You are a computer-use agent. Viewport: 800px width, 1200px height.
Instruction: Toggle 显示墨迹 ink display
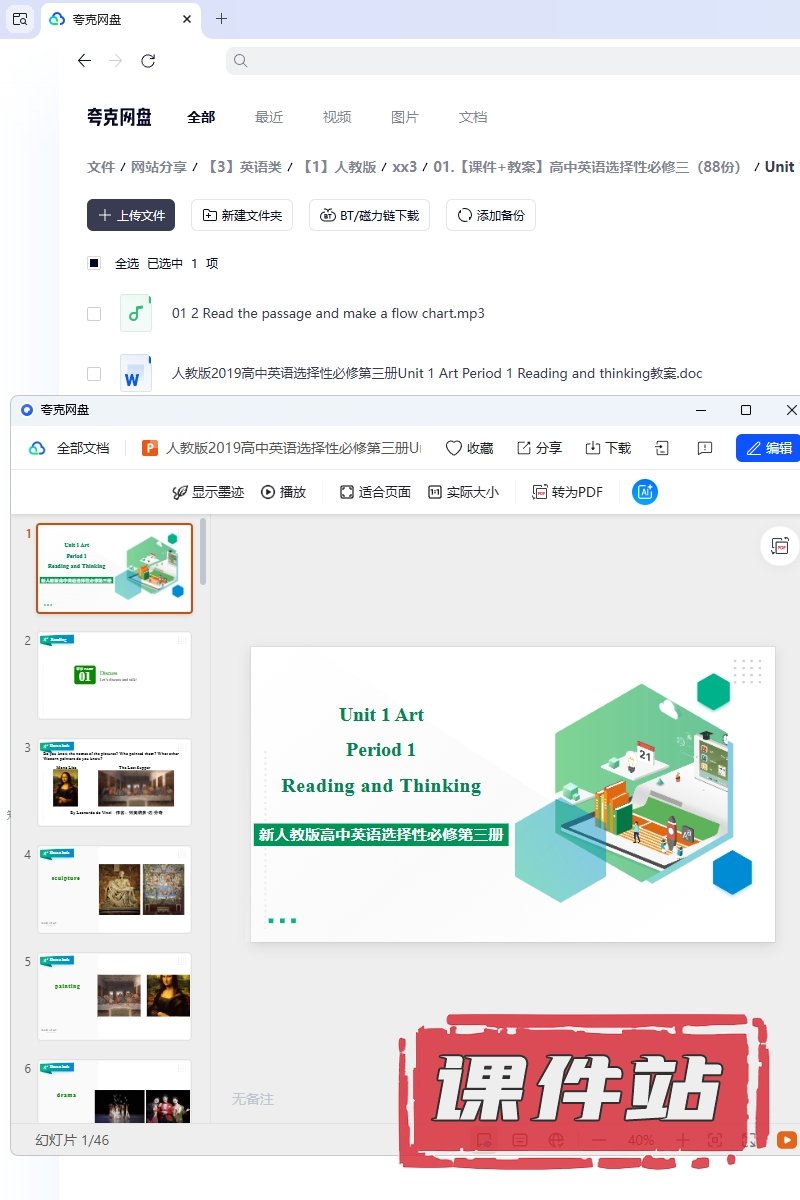tap(208, 492)
